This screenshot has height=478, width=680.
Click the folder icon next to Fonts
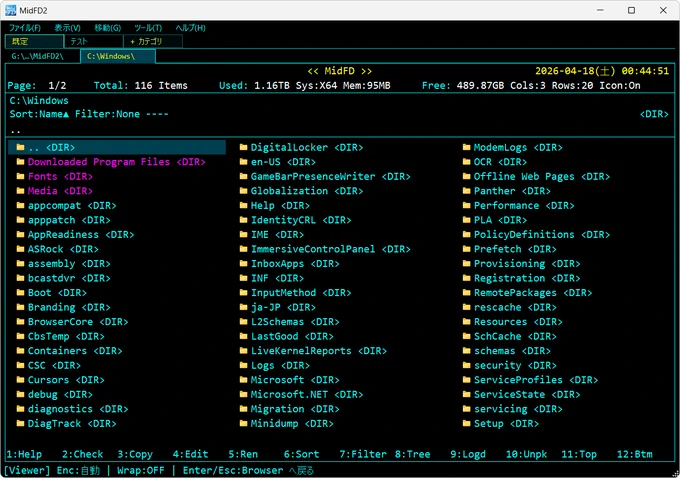20,176
